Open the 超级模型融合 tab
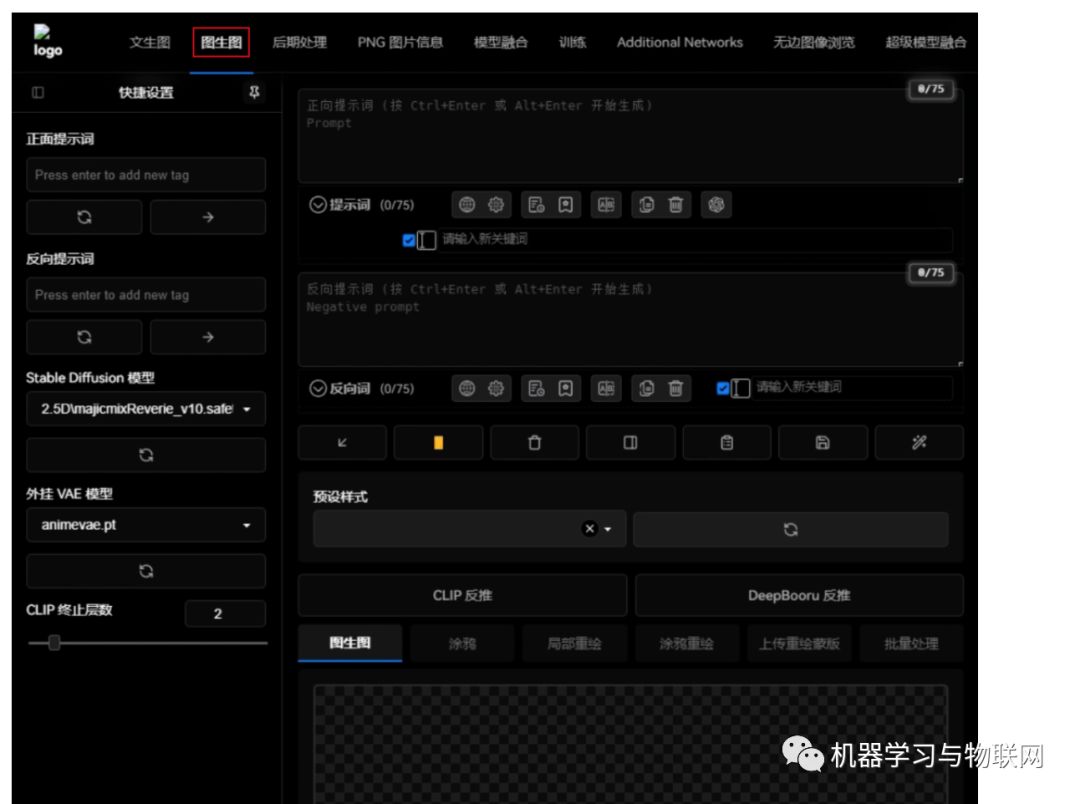The width and height of the screenshot is (1080, 804). tap(926, 43)
